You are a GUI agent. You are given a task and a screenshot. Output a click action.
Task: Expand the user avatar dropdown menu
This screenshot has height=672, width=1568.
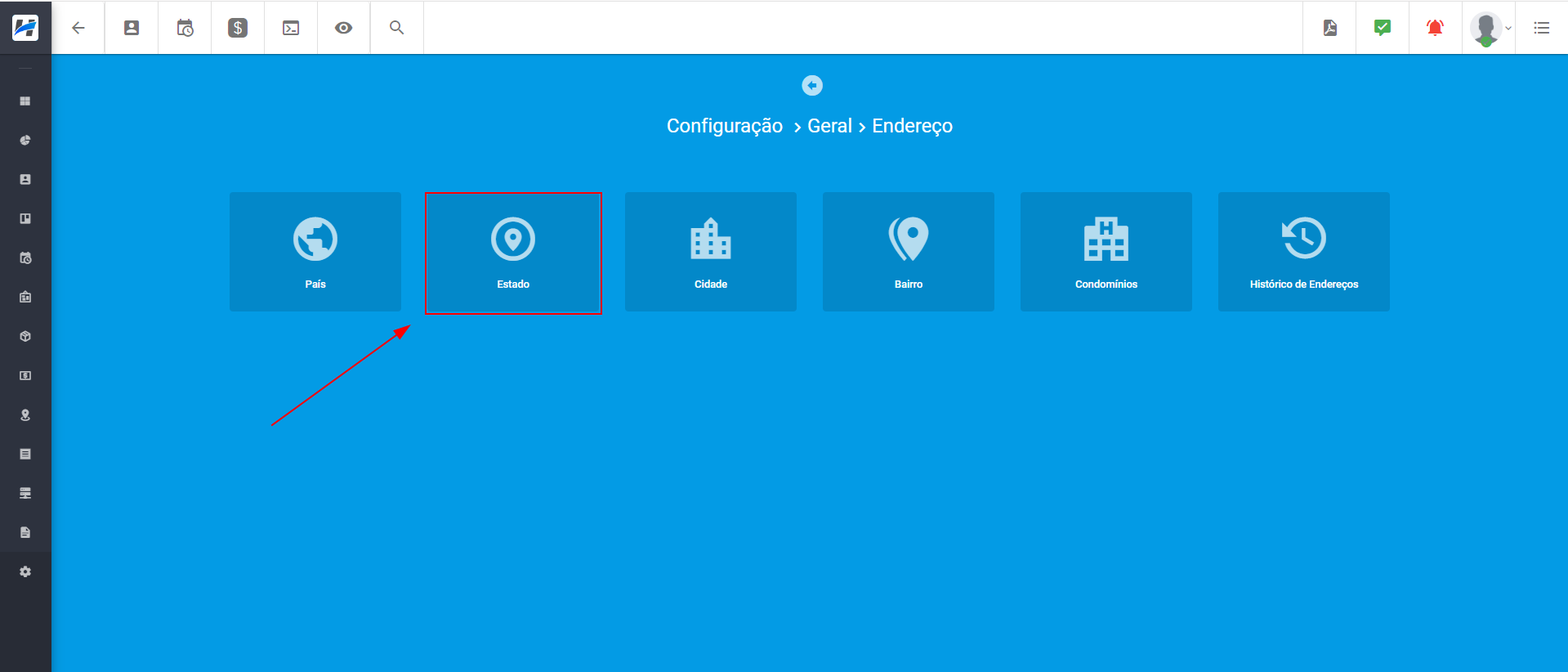pos(1490,28)
